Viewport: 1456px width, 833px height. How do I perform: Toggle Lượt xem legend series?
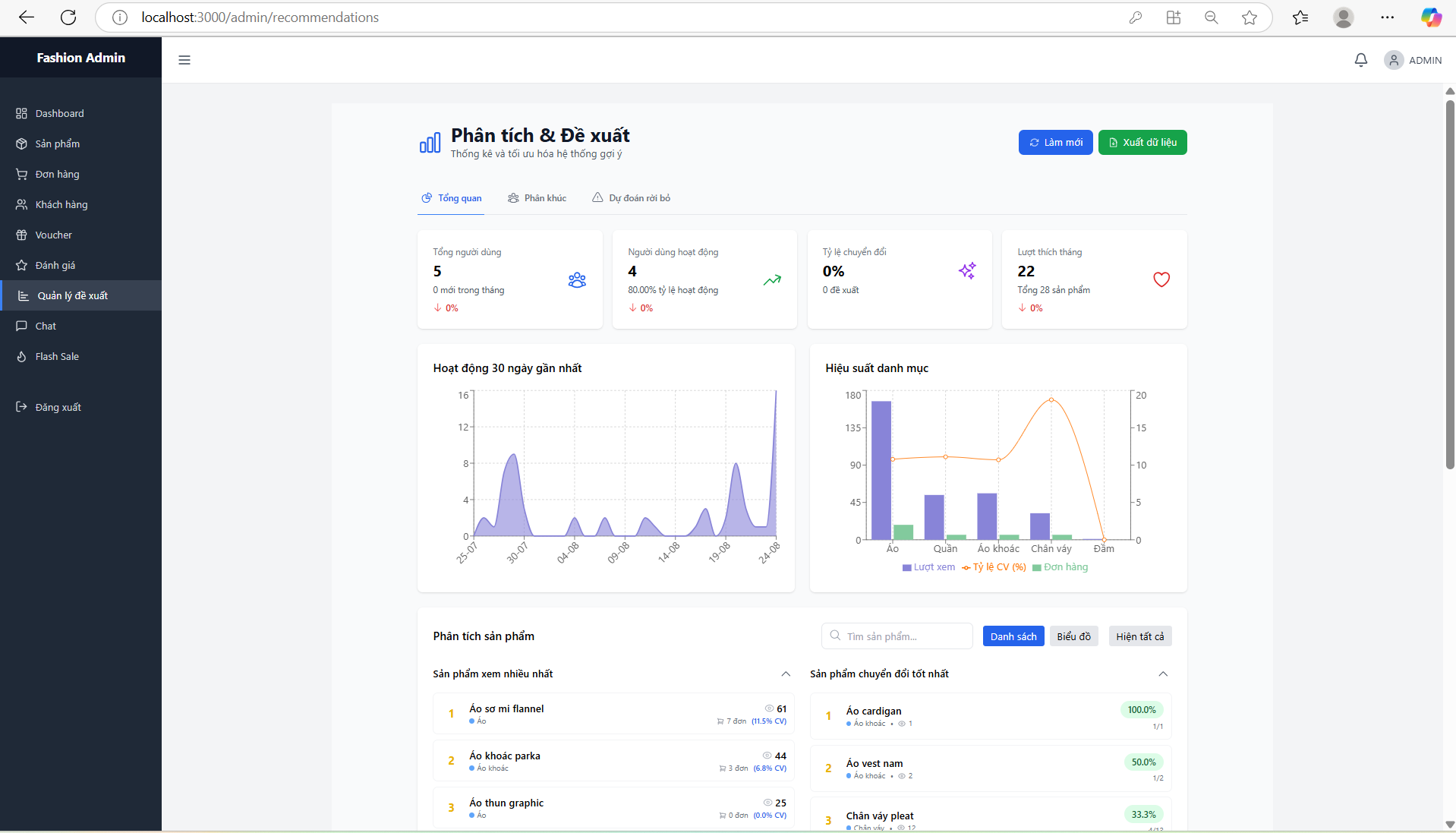point(928,567)
